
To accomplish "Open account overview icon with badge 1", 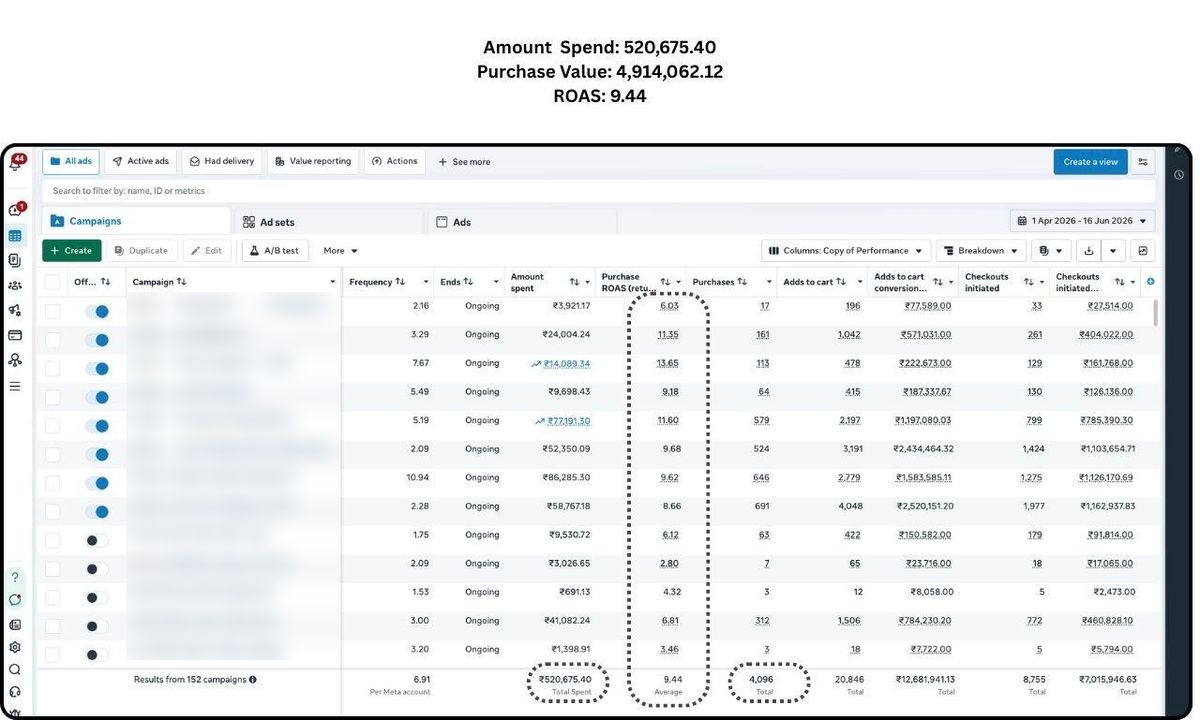I will tap(16, 210).
